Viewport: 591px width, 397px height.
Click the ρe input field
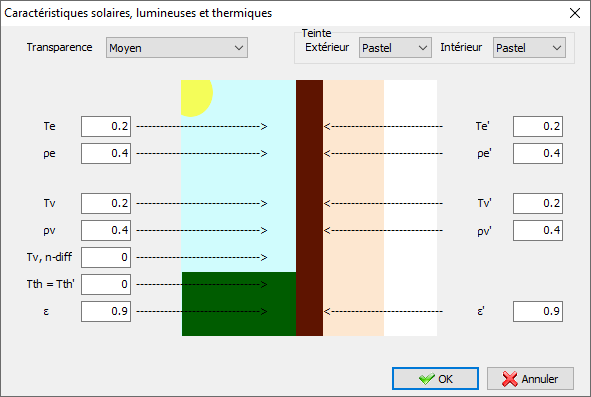106,153
